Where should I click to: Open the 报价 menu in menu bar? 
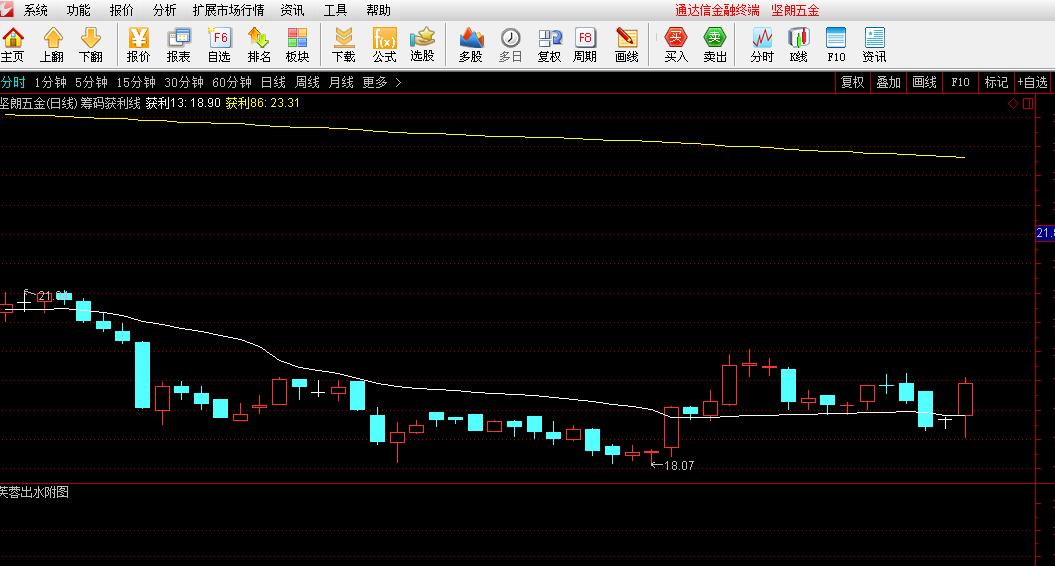click(x=122, y=10)
